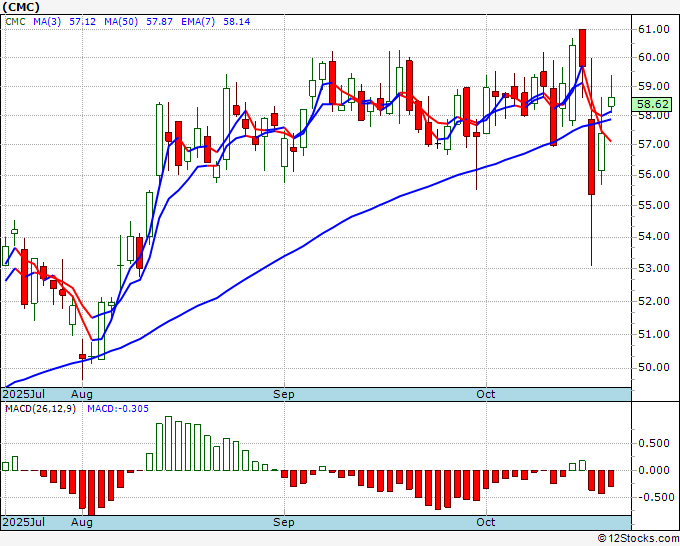Image resolution: width=680 pixels, height=546 pixels.
Task: Click the last green candle near 58.62
Action: click(x=611, y=101)
